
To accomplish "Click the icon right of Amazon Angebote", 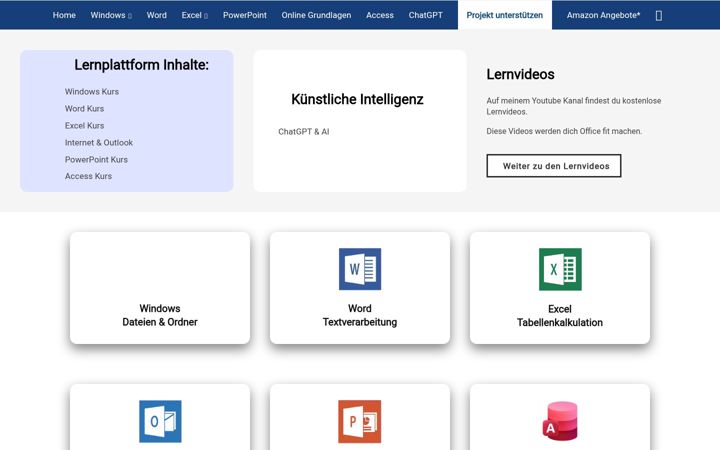I will coord(658,16).
